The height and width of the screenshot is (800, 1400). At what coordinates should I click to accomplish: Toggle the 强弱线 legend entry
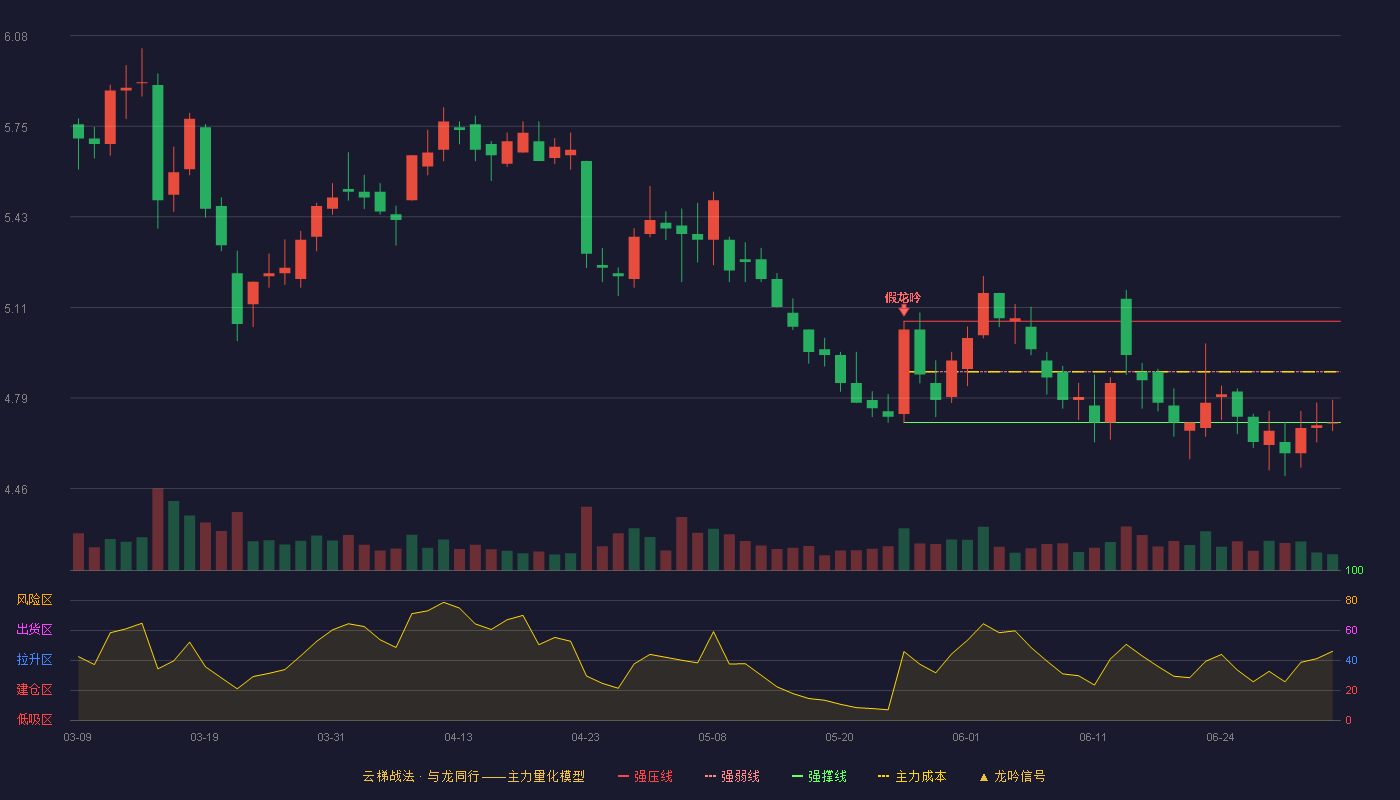tap(732, 776)
